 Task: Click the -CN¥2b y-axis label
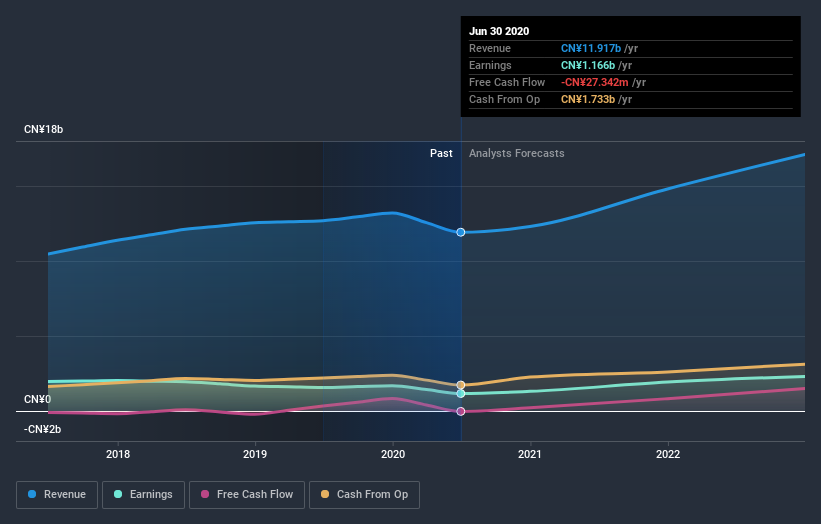tap(42, 429)
